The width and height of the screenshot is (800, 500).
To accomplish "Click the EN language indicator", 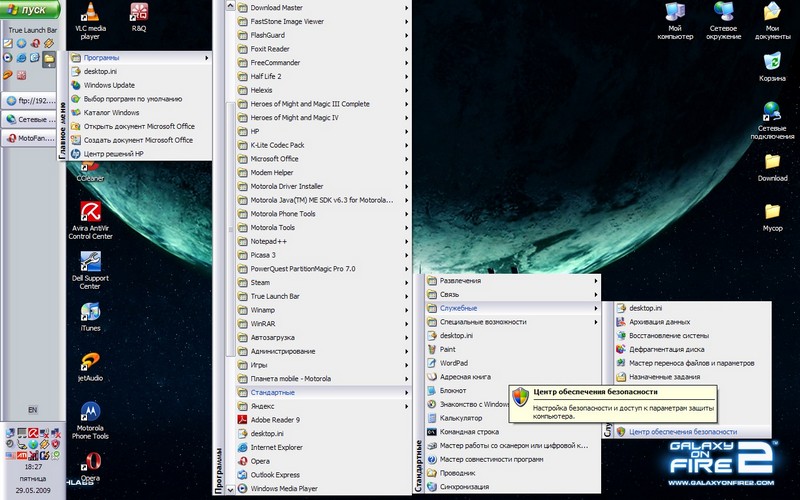I will click(33, 410).
